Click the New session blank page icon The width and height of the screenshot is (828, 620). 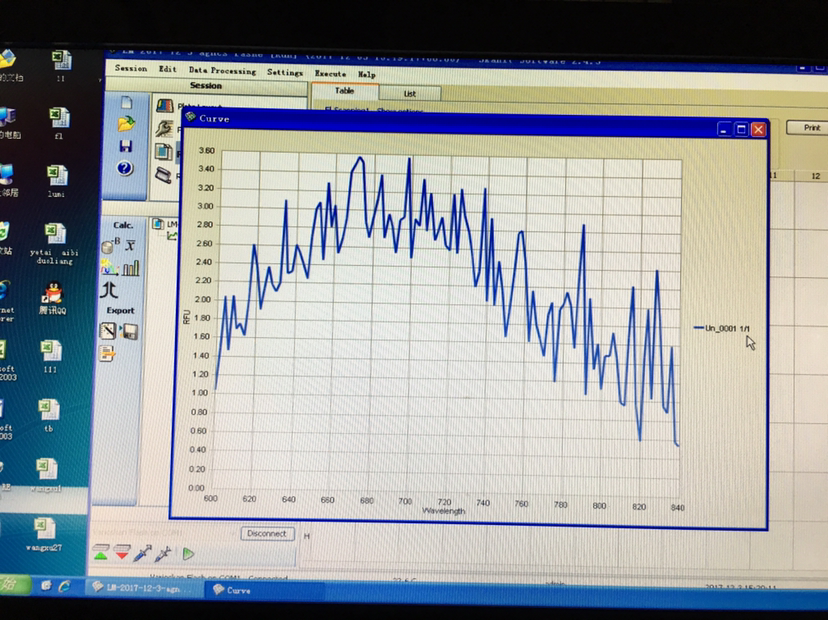click(127, 102)
